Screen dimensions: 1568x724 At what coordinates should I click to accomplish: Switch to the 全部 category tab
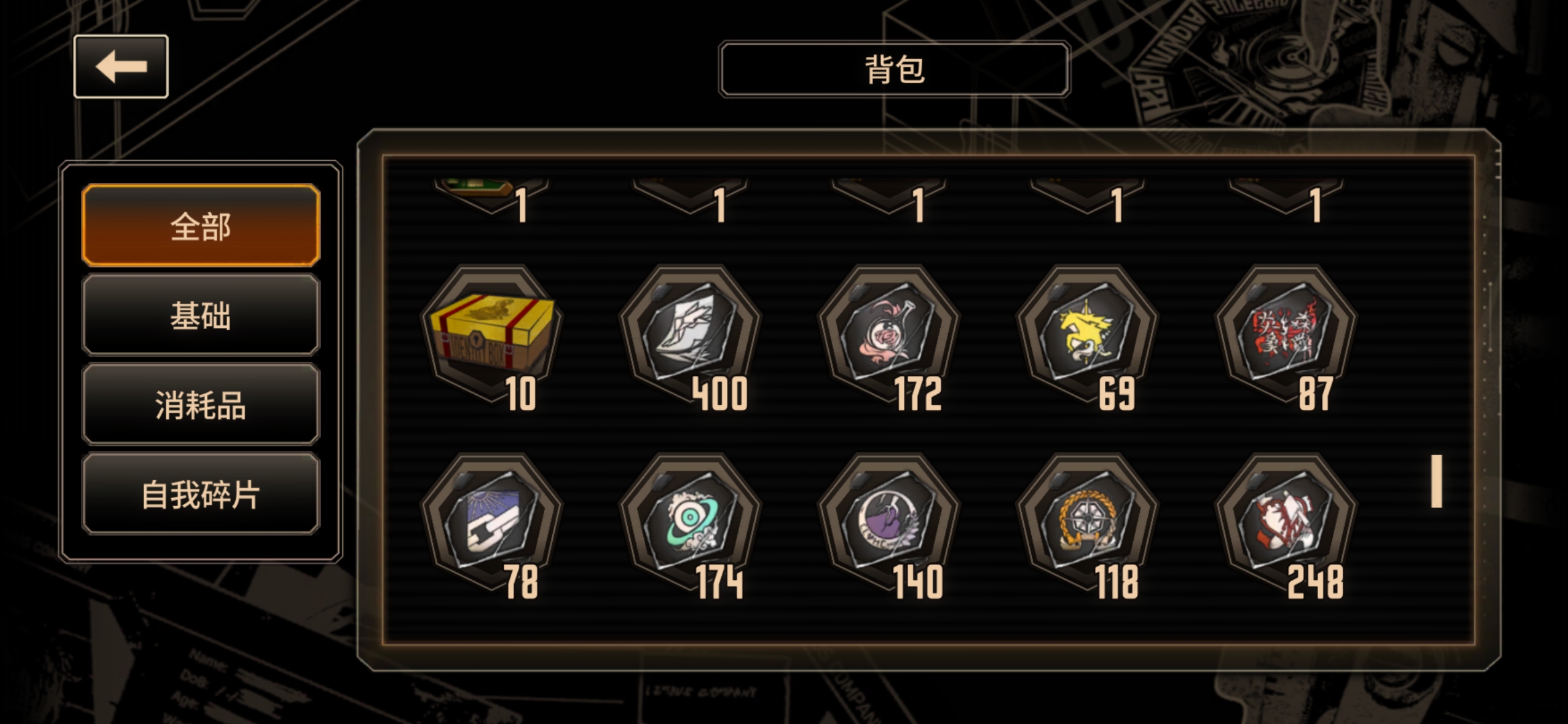pyautogui.click(x=201, y=226)
